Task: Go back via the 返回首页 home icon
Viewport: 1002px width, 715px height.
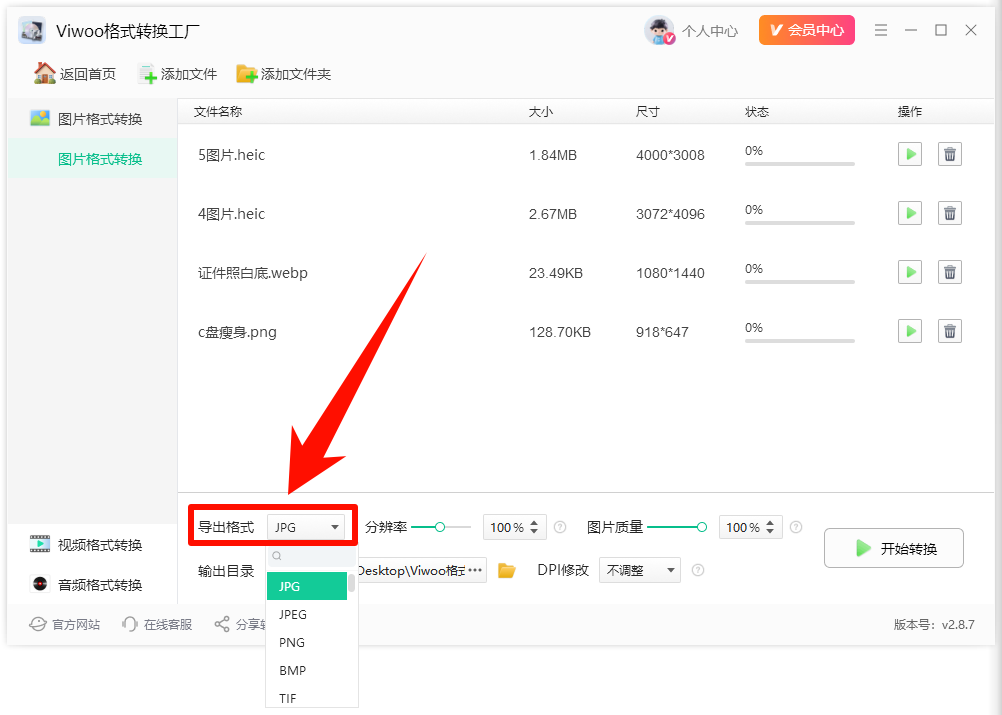Action: (44, 73)
